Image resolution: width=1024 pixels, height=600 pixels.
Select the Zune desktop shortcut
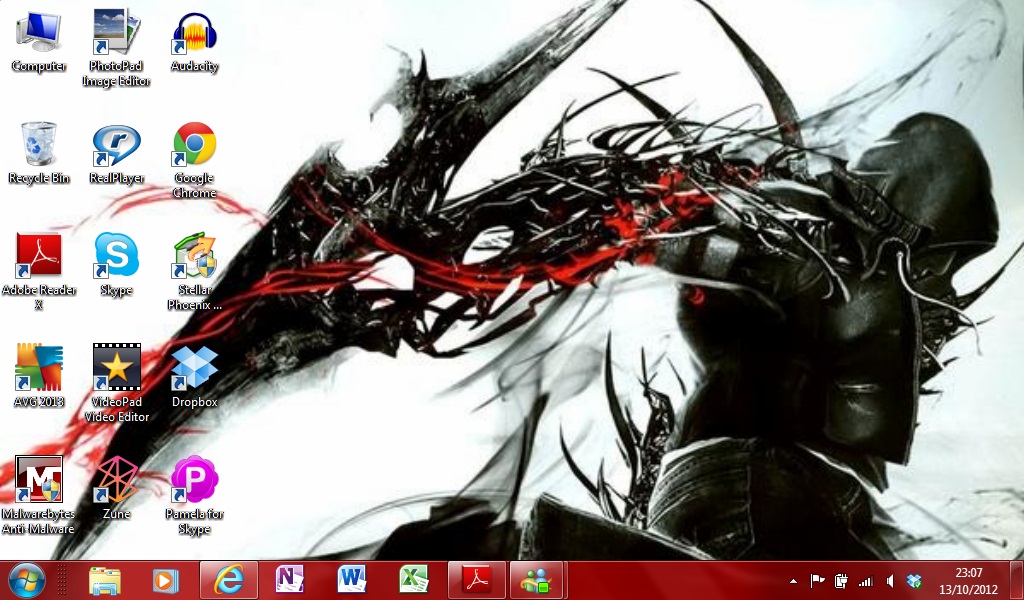point(116,488)
